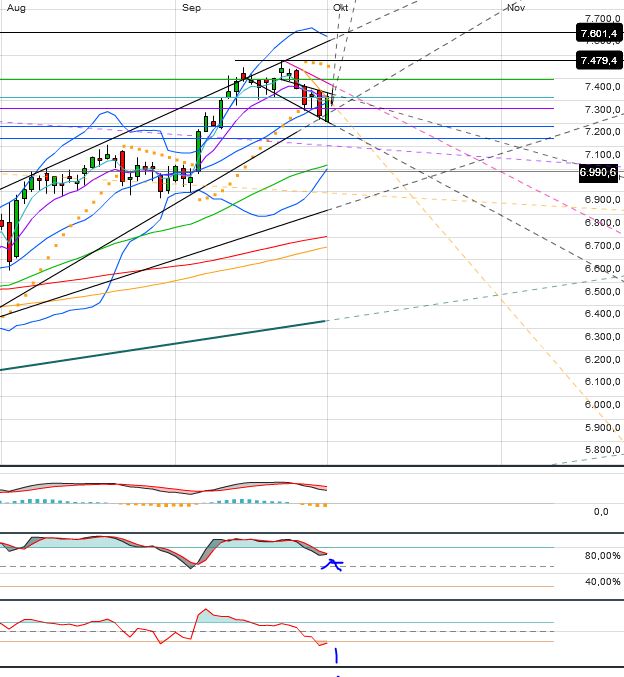Select the Aug month label on time axis
The image size is (624, 677).
(x=16, y=8)
